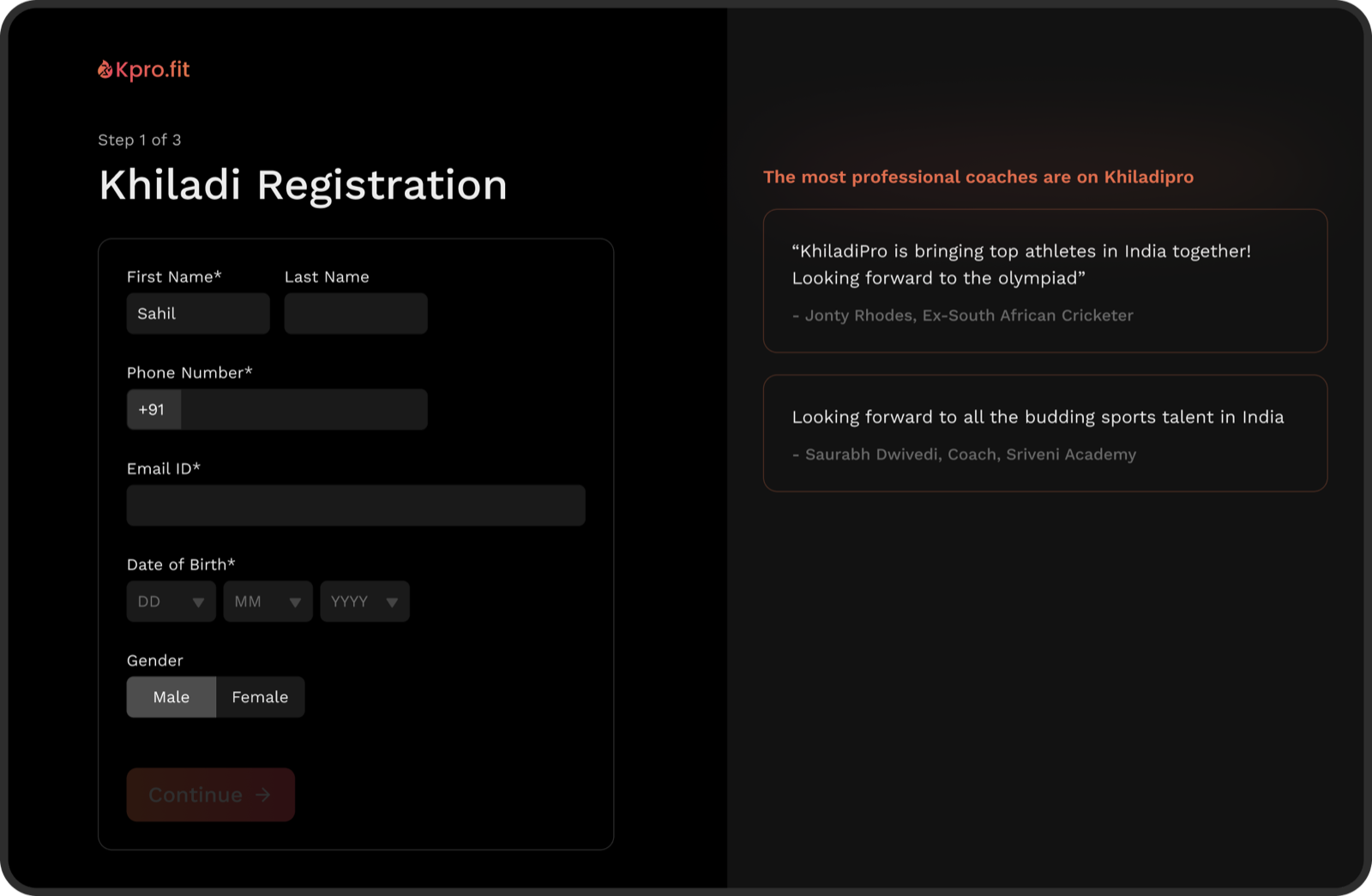
Task: Click the Email ID* label
Action: [164, 469]
